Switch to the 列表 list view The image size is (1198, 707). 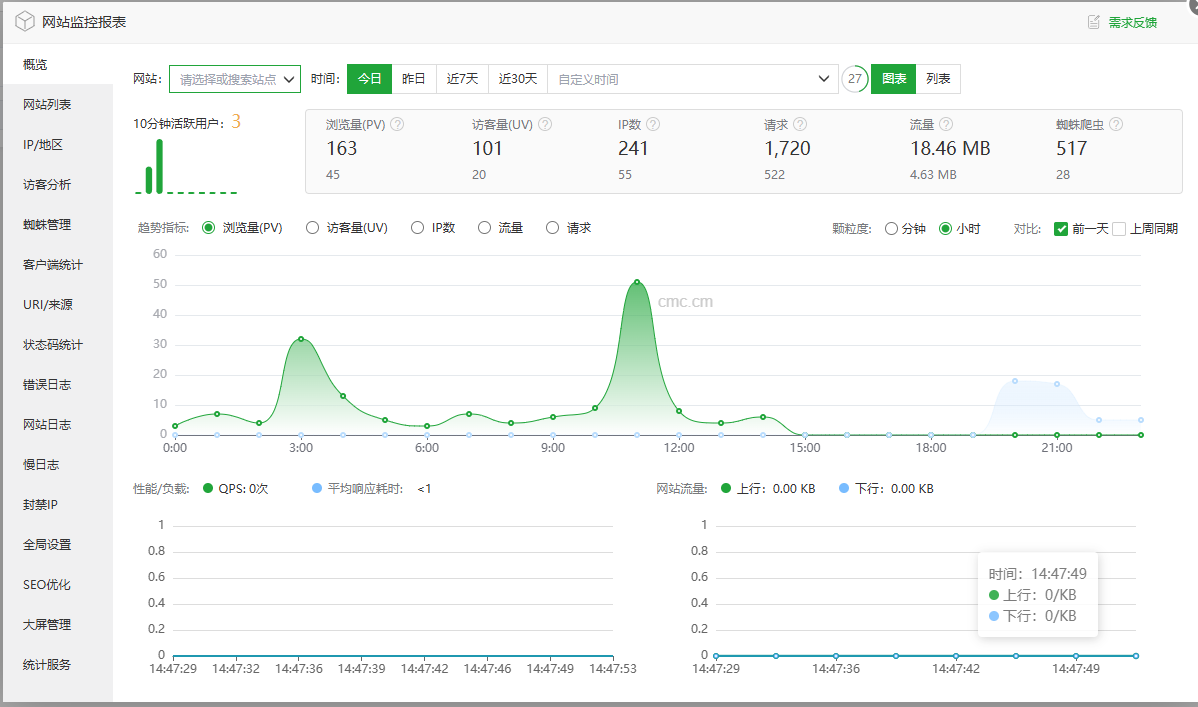coord(938,79)
